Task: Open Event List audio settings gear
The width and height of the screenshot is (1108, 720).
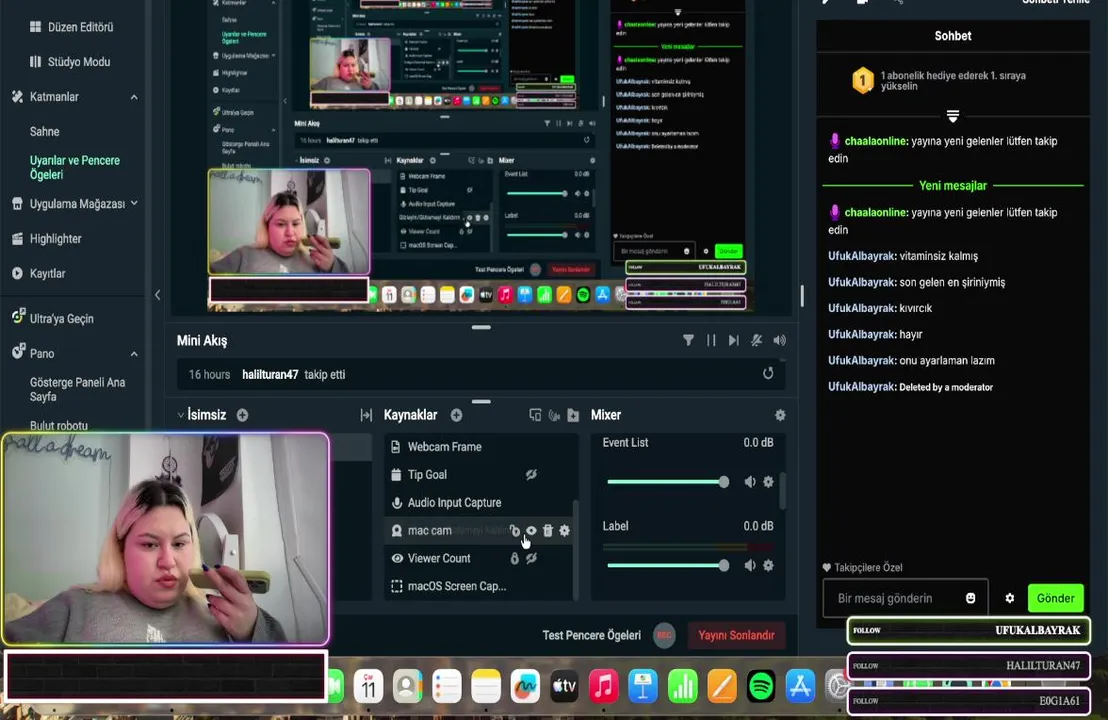Action: (768, 482)
